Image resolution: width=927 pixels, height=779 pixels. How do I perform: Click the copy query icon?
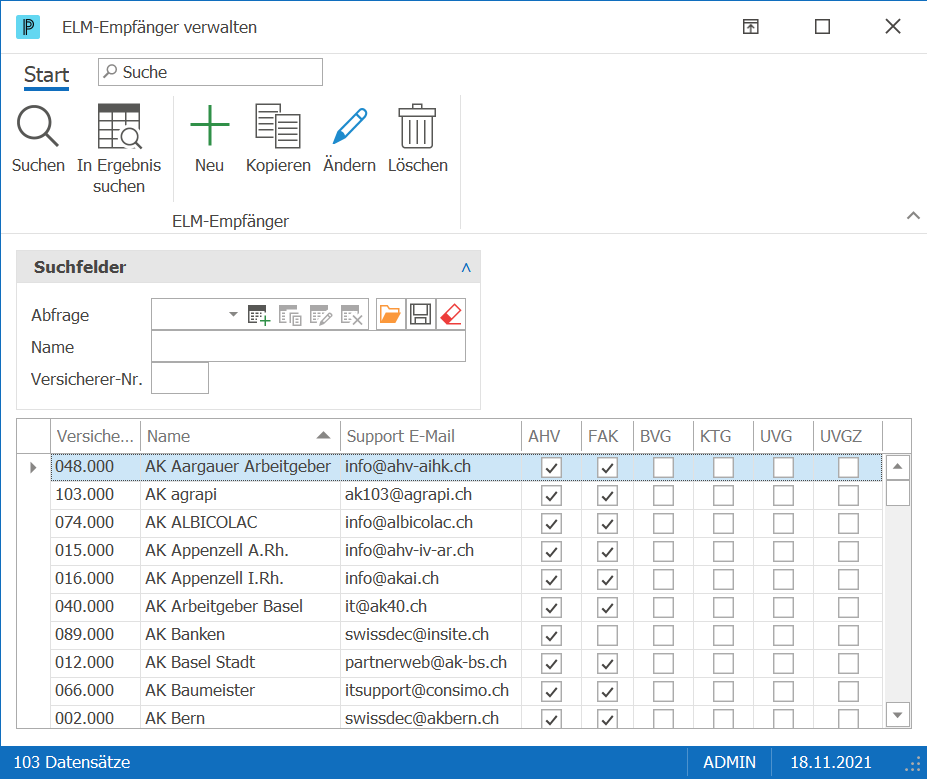click(290, 315)
